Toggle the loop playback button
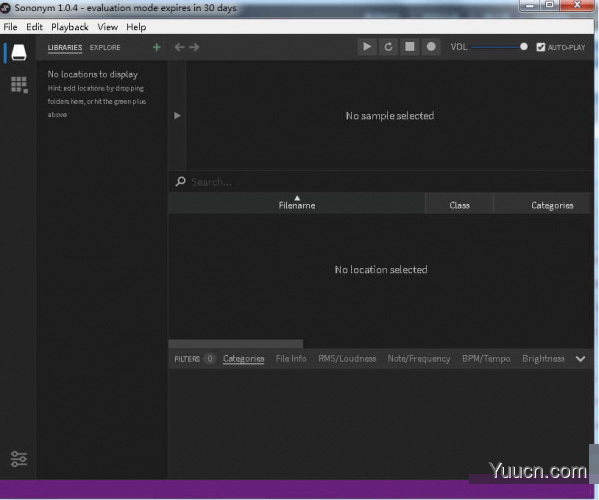599x500 pixels. point(389,47)
